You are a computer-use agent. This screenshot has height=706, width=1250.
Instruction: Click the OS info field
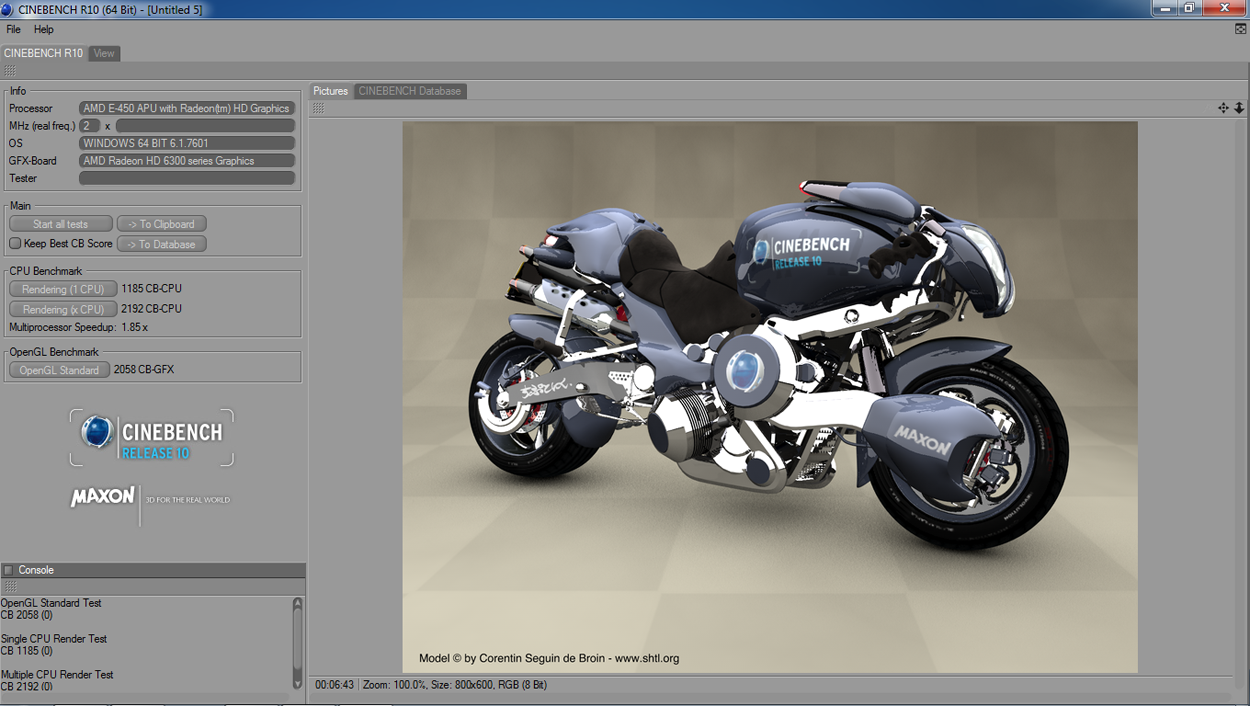187,143
